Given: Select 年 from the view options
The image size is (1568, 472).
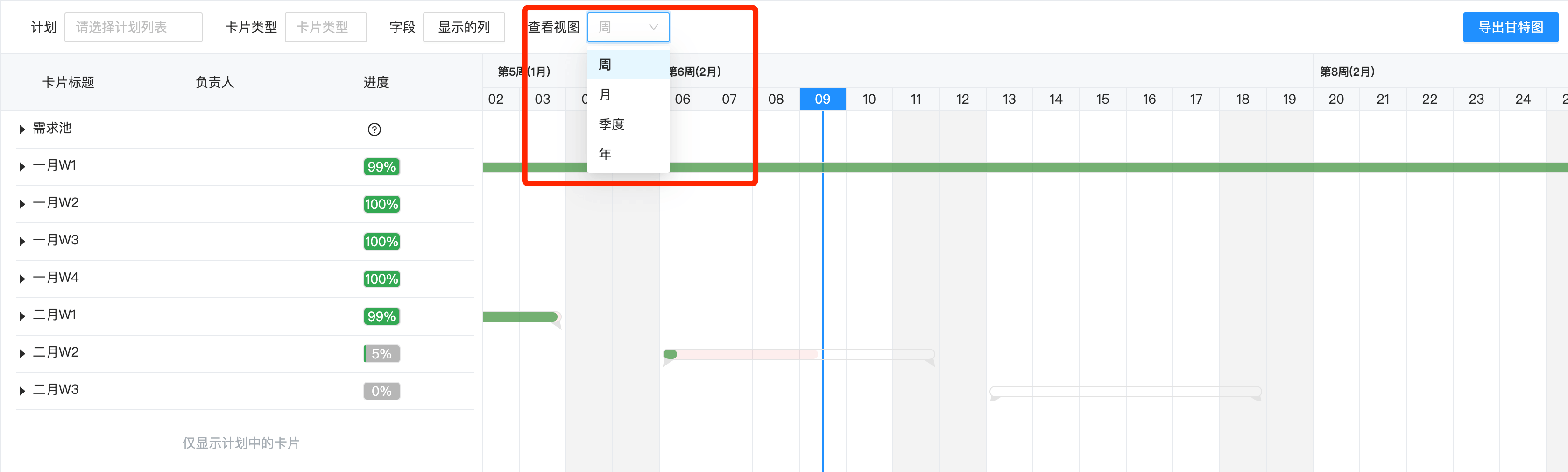Looking at the screenshot, I should 604,154.
